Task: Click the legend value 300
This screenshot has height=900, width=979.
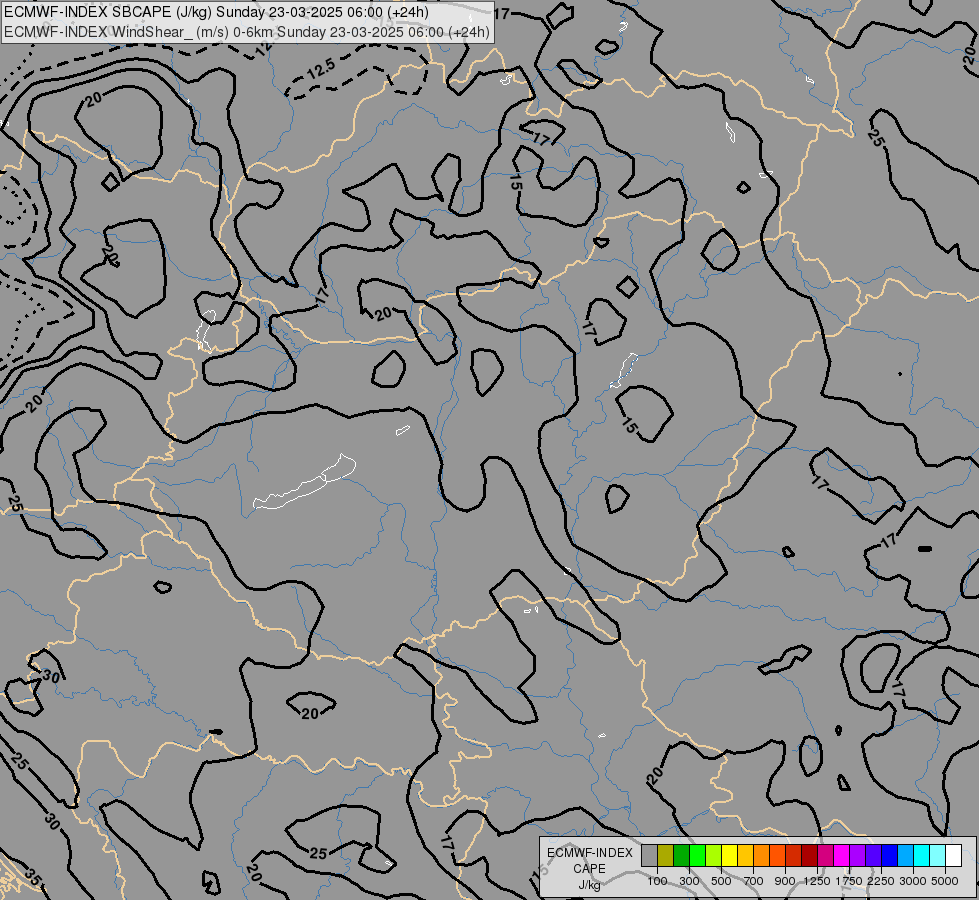Action: (x=689, y=881)
